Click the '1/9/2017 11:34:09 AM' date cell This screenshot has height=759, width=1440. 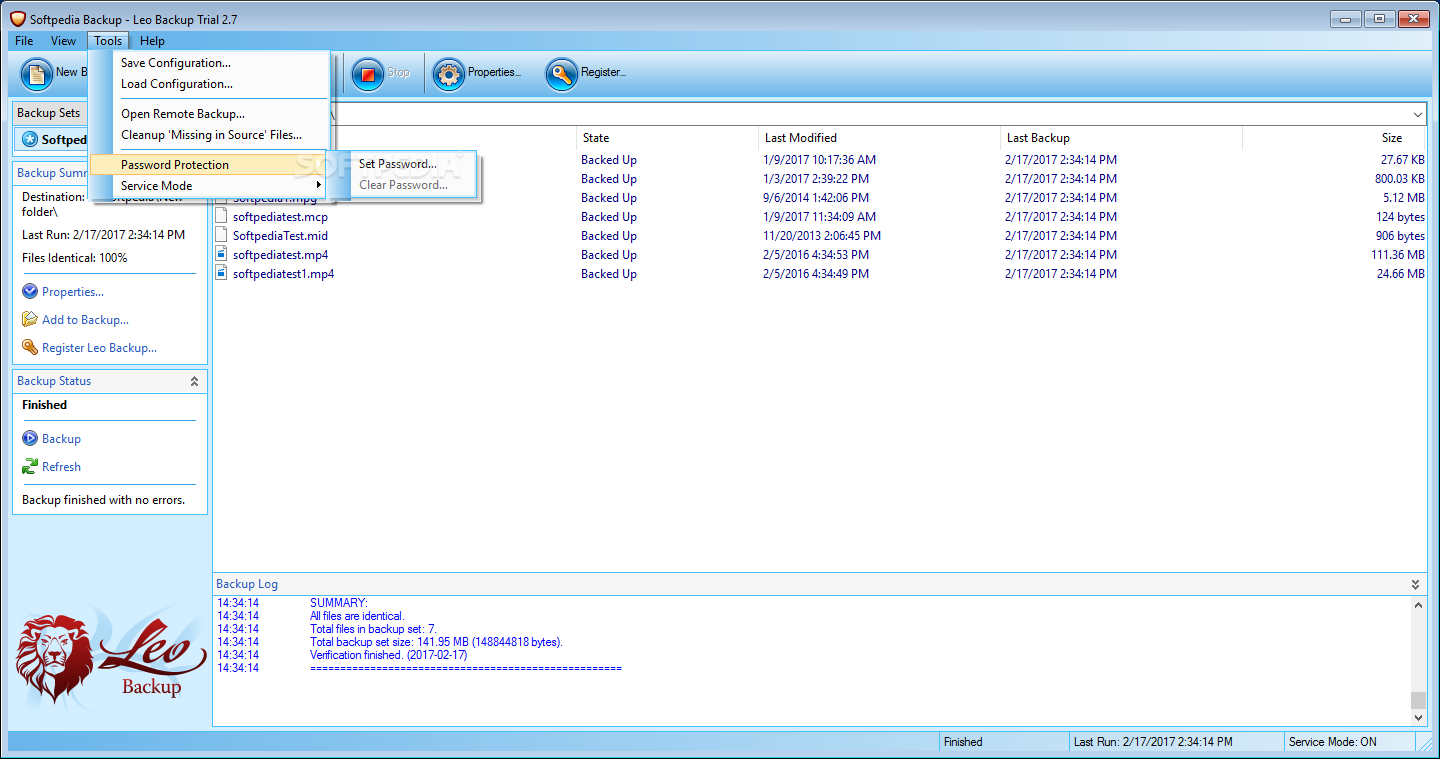click(x=819, y=217)
